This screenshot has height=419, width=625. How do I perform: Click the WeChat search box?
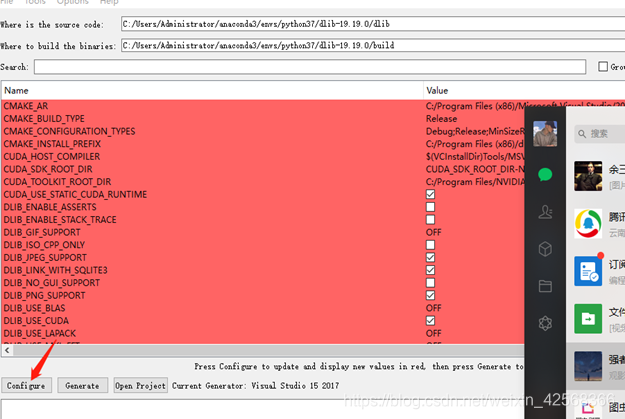599,134
